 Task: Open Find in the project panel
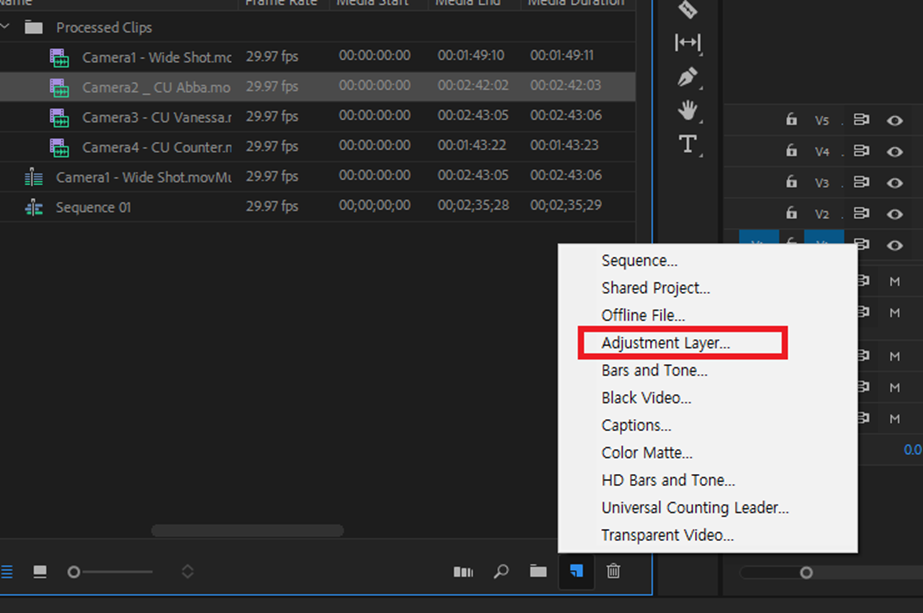pos(501,571)
